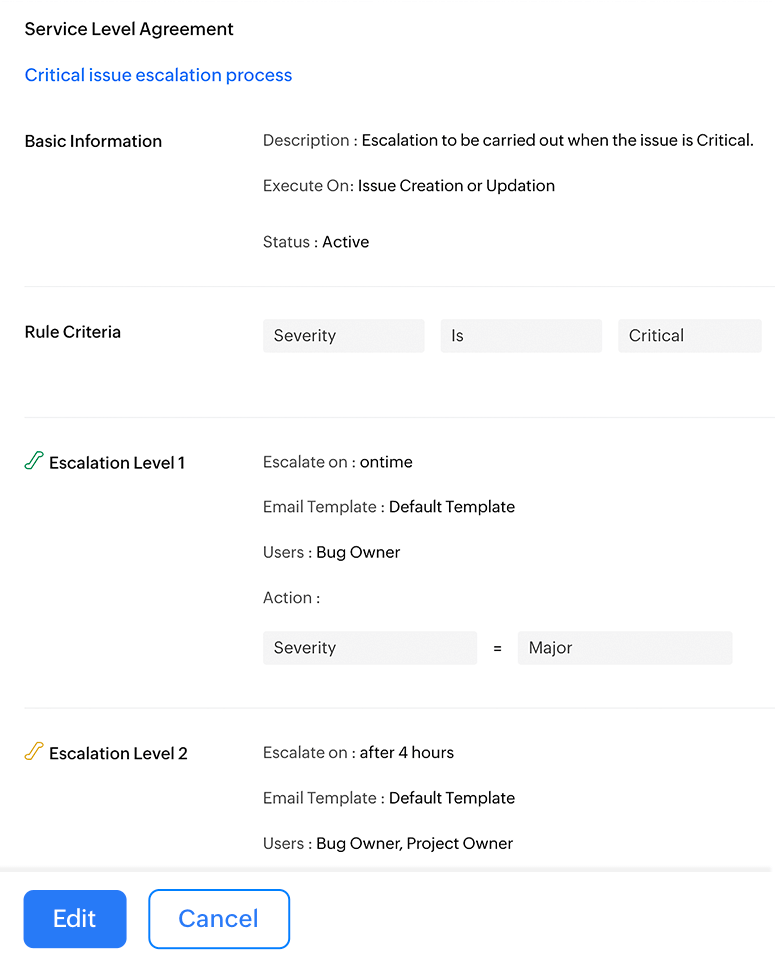The image size is (775, 972).
Task: Click the yellow Escalation Level 2 icon
Action: pos(34,751)
